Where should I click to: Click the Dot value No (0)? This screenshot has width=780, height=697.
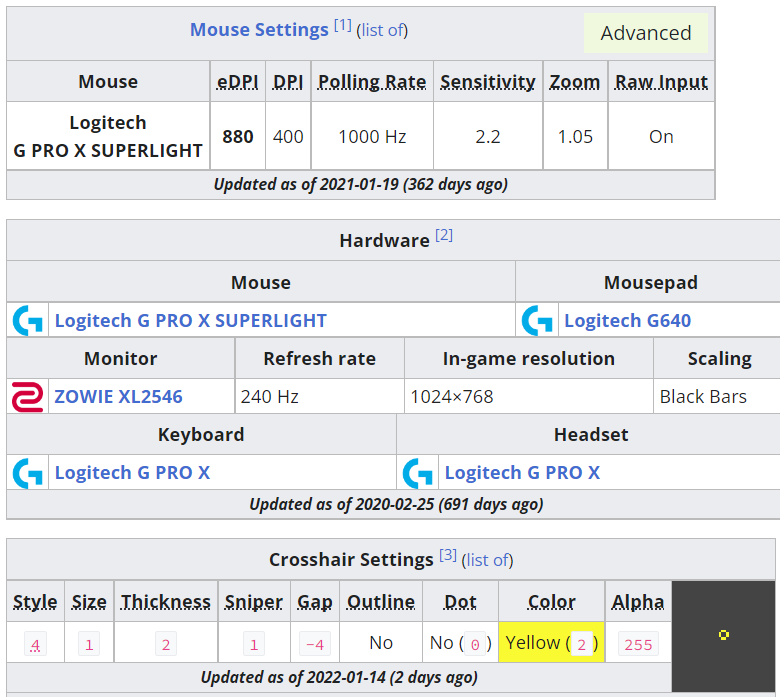(x=461, y=643)
